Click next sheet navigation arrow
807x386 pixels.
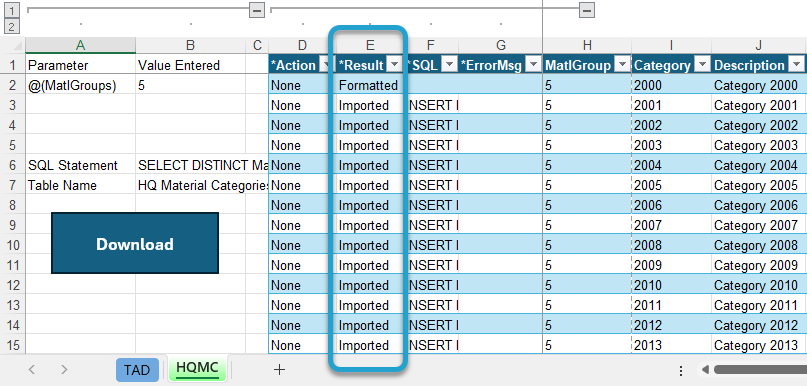[64, 369]
